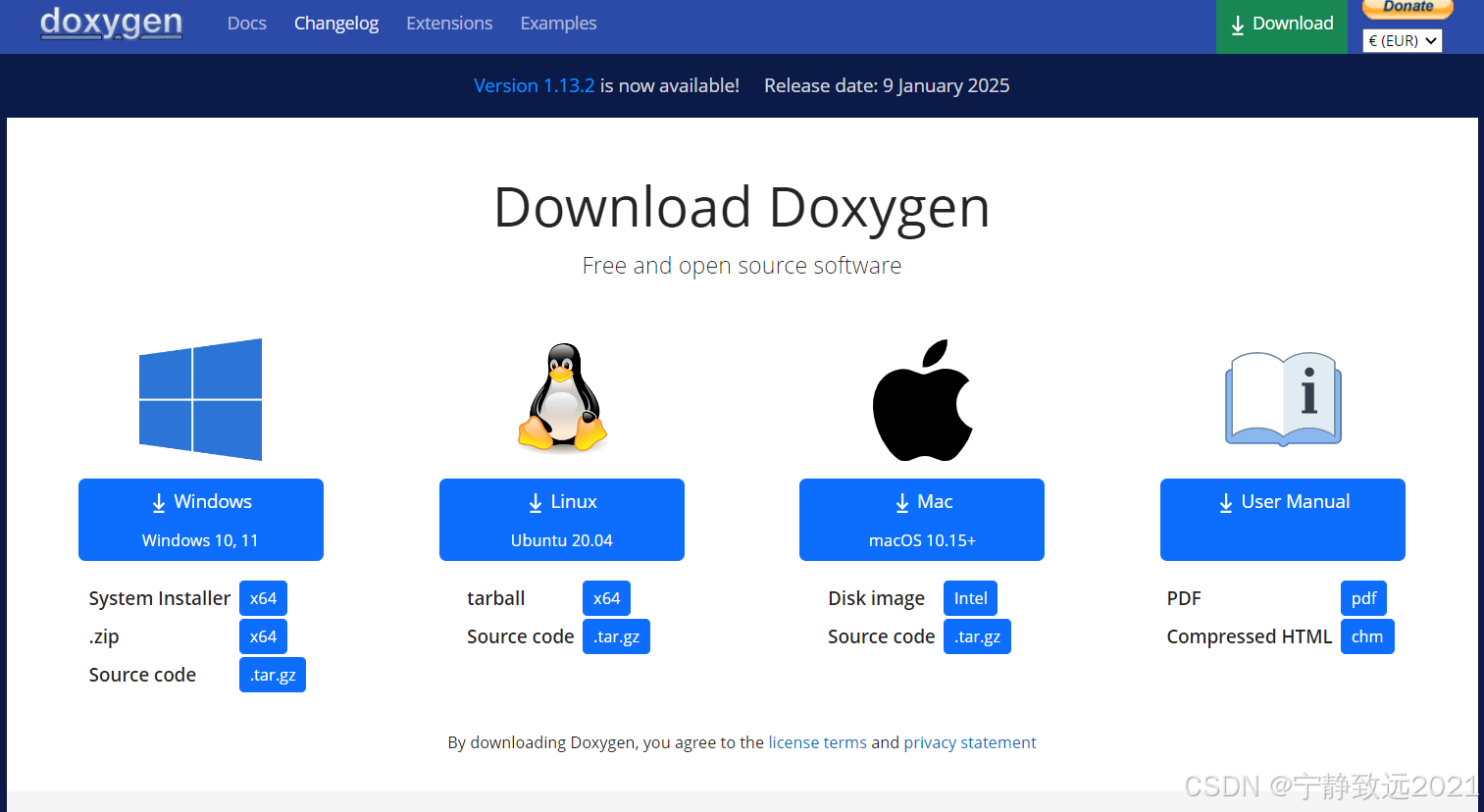1484x812 pixels.
Task: Open the Changelog page
Action: tap(336, 23)
